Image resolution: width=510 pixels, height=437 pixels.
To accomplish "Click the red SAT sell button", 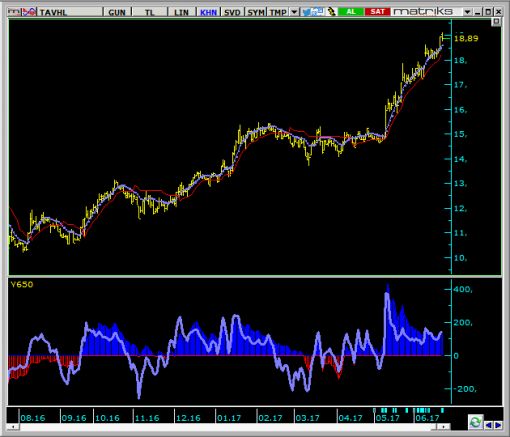I will pos(377,12).
